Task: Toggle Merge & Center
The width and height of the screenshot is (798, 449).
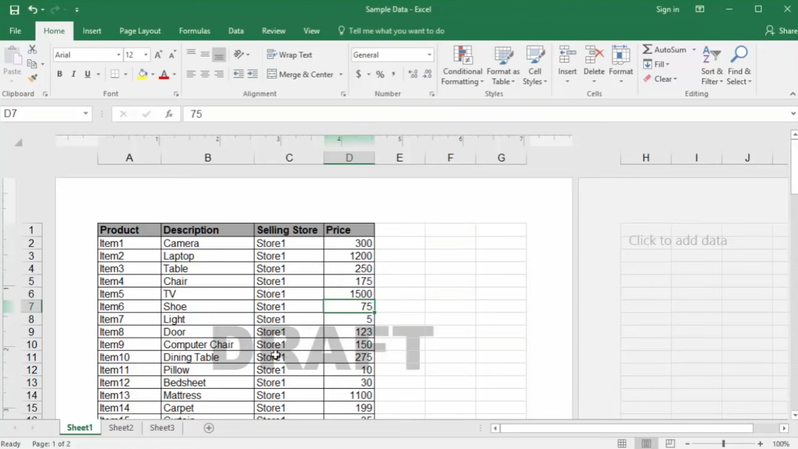Action: [x=300, y=74]
